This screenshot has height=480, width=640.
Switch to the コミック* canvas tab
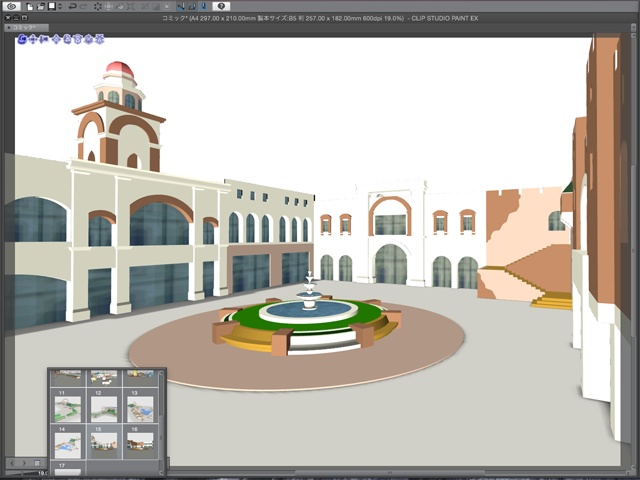coord(27,28)
